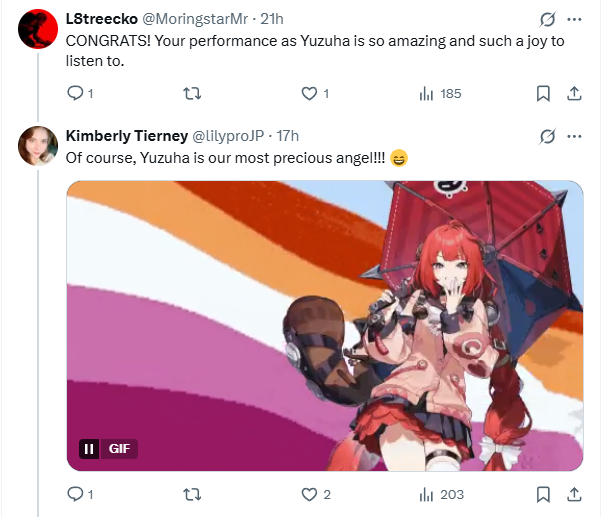Retweet L8treecko's congratulations post
This screenshot has width=603, height=517.
coord(192,93)
